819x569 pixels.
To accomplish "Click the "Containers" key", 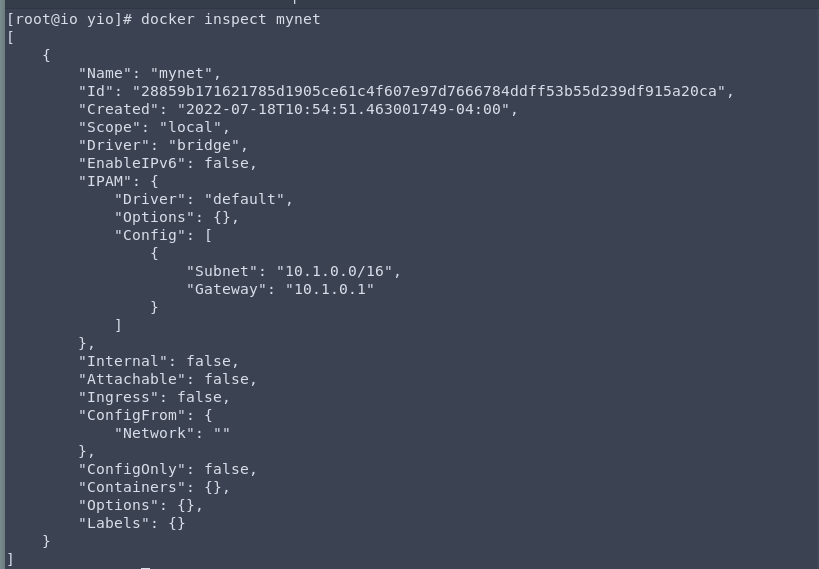I will 132,487.
